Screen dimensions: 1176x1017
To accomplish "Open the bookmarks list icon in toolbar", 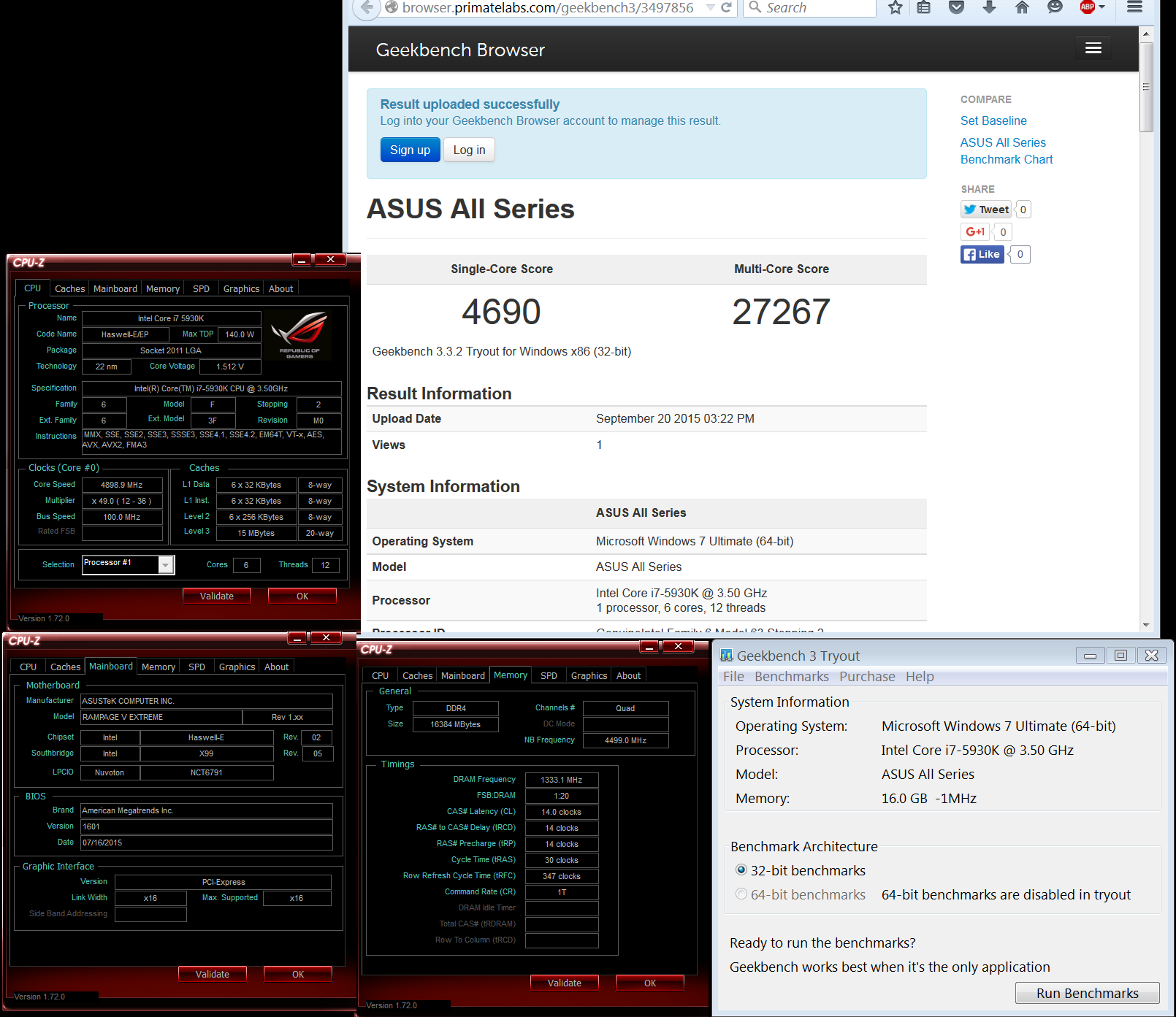I will point(924,8).
